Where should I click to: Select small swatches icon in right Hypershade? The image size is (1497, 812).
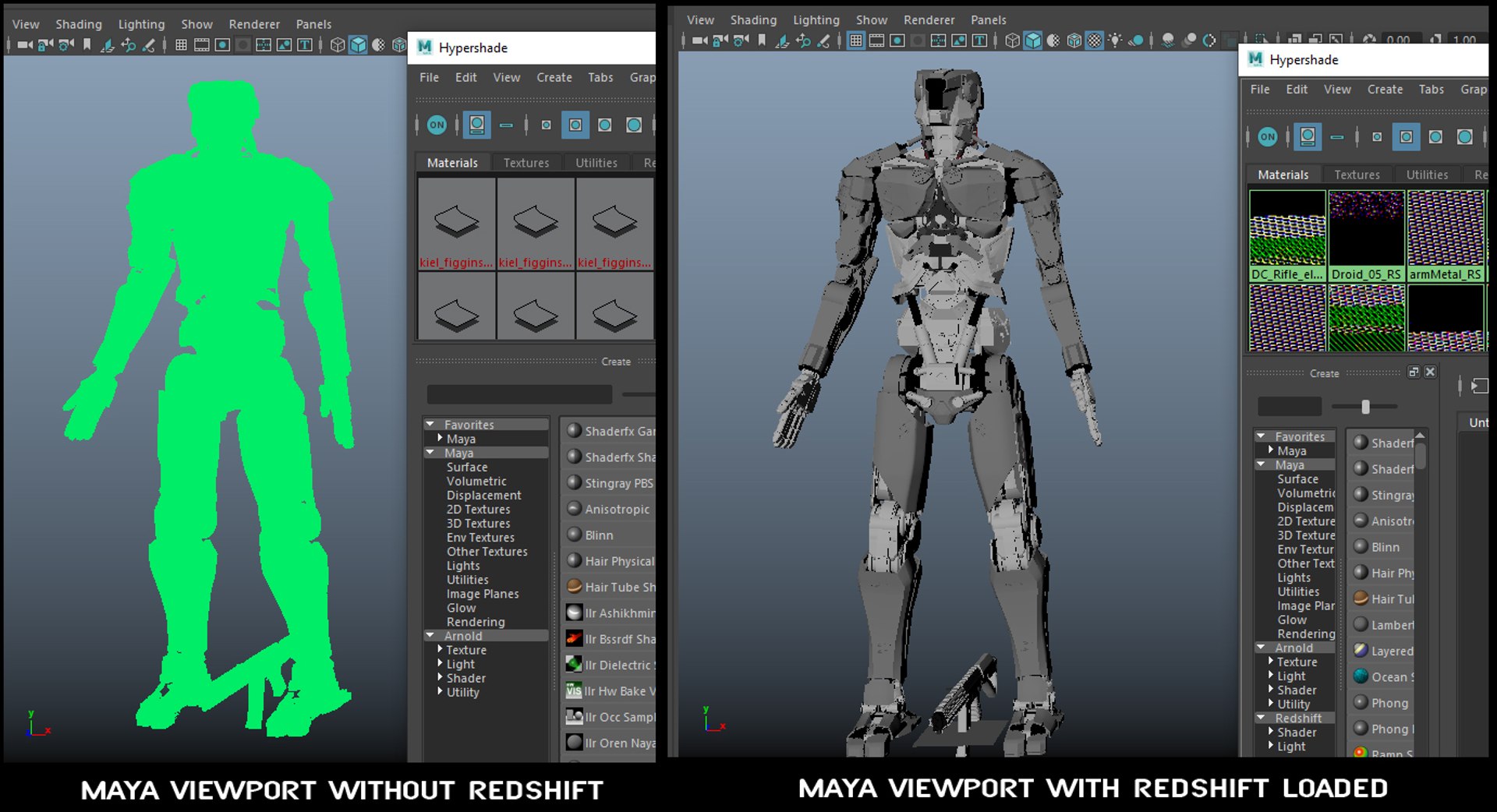coord(1377,137)
